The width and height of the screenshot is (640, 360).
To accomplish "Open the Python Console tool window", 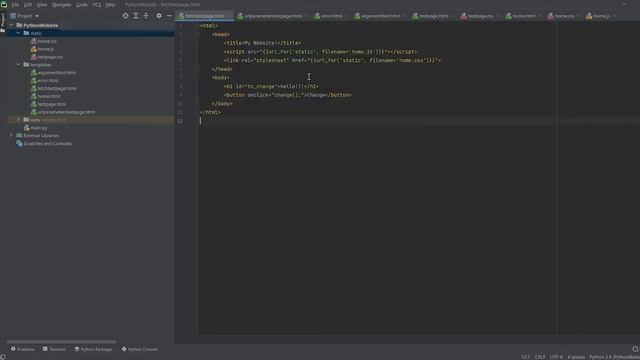I will coord(140,349).
